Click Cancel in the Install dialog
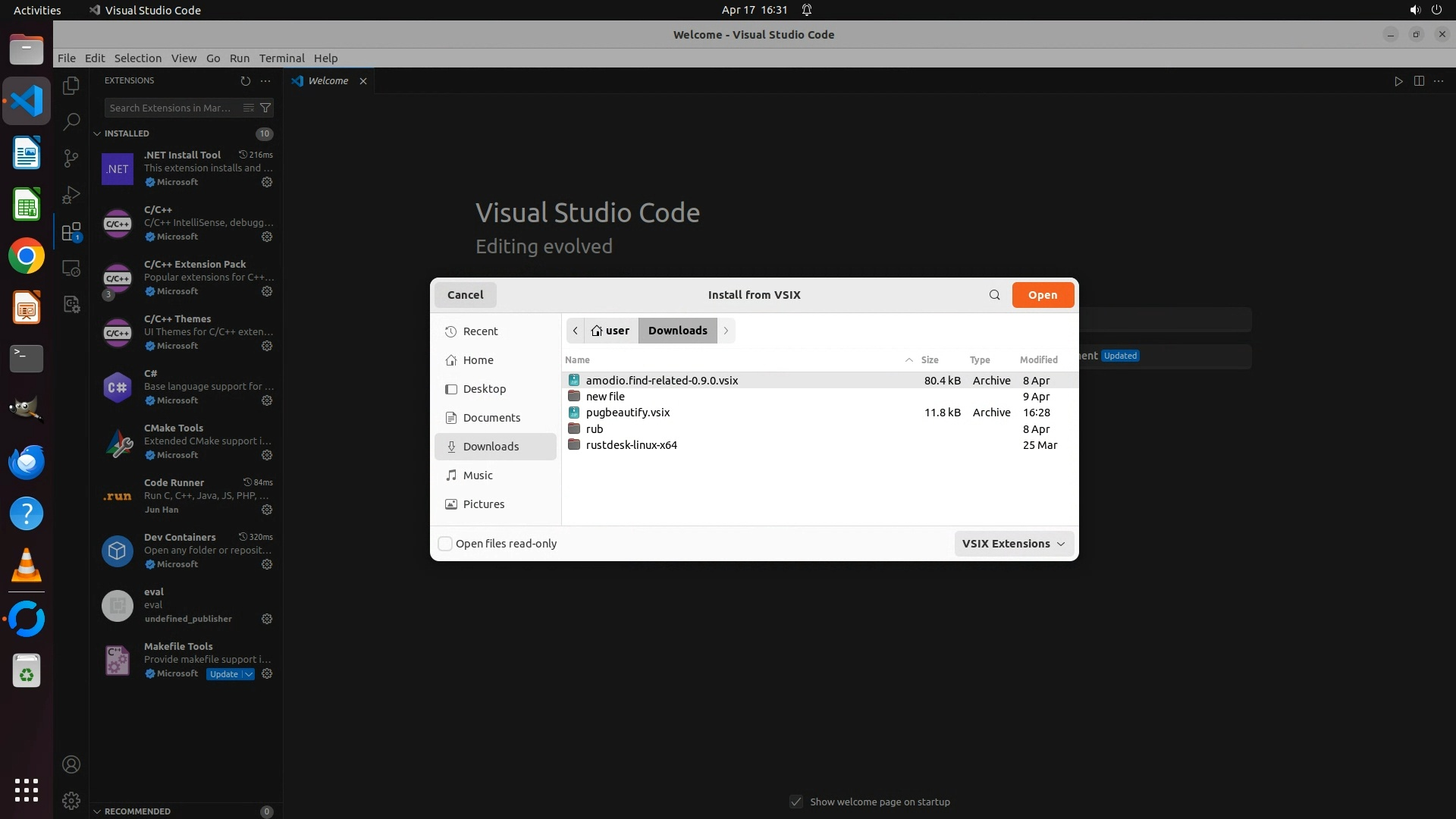Screen dimensions: 1456x819 [465, 295]
